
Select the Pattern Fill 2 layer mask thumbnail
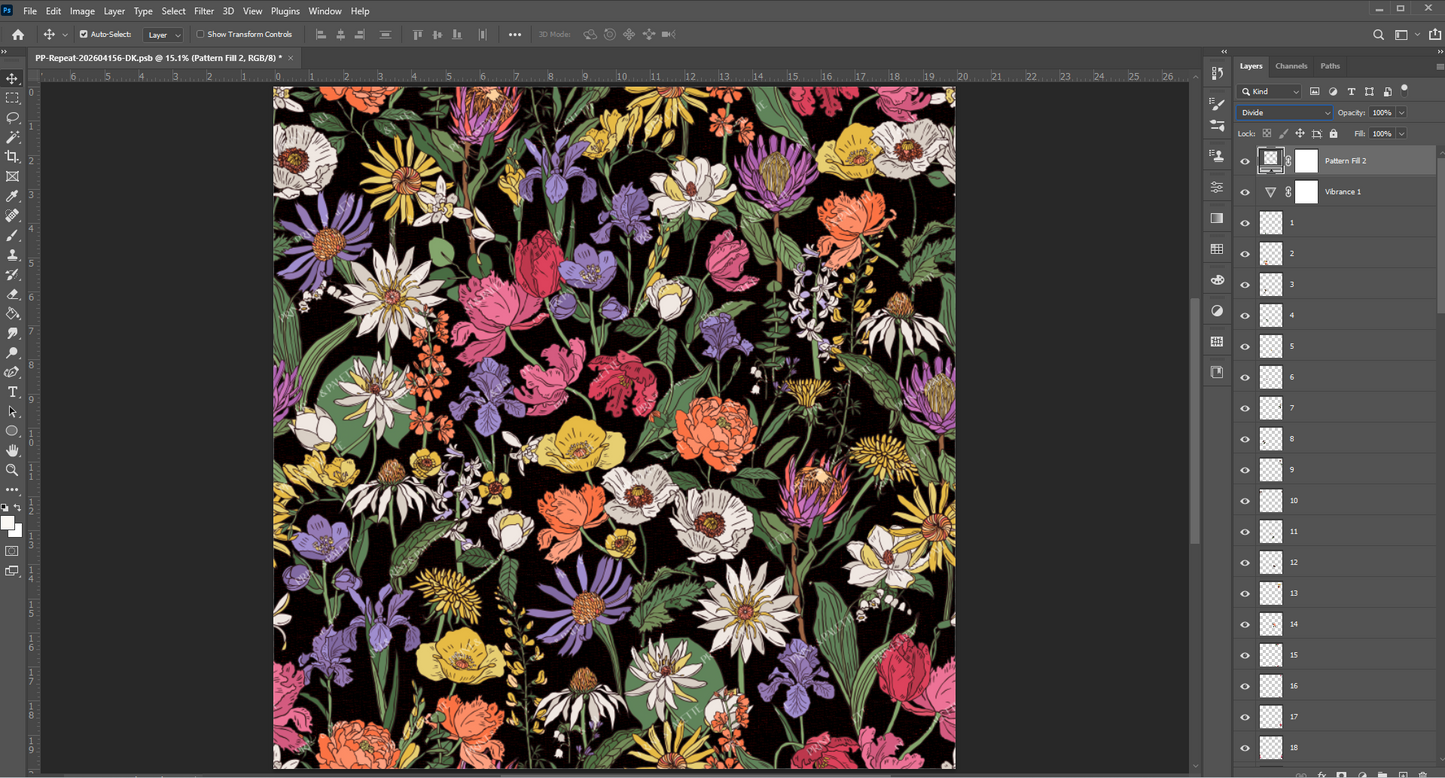pyautogui.click(x=1307, y=161)
